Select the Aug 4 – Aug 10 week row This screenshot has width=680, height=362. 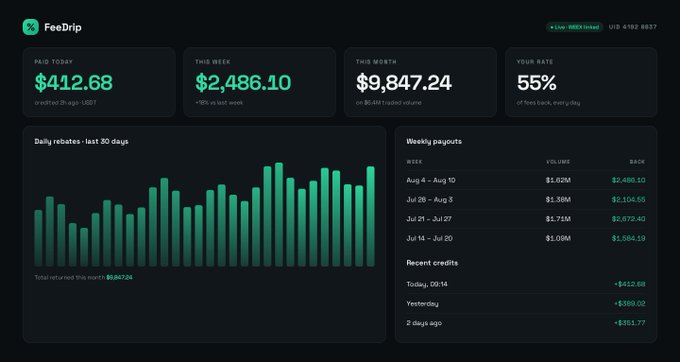tap(526, 180)
